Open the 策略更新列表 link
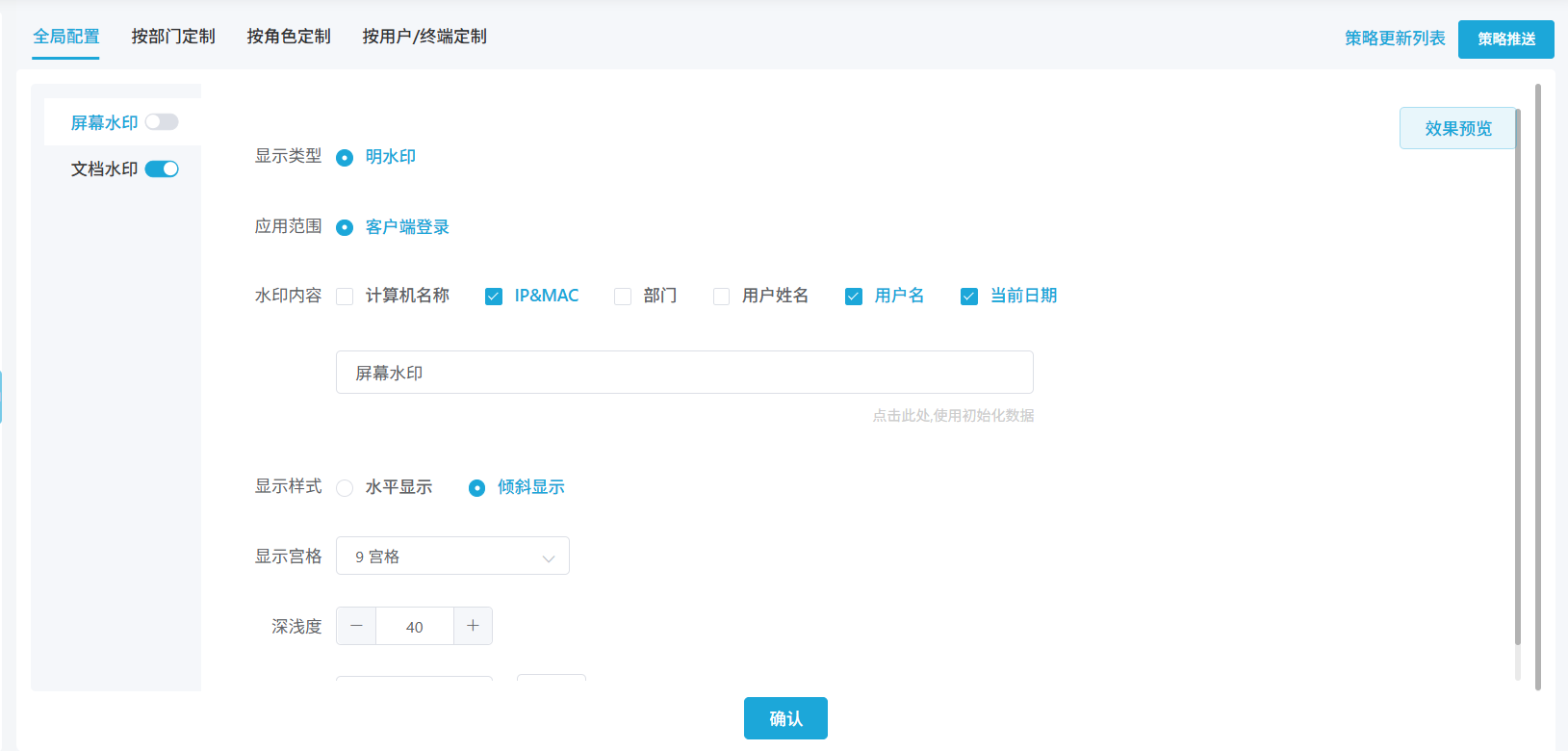This screenshot has width=1568, height=751. coord(1395,39)
